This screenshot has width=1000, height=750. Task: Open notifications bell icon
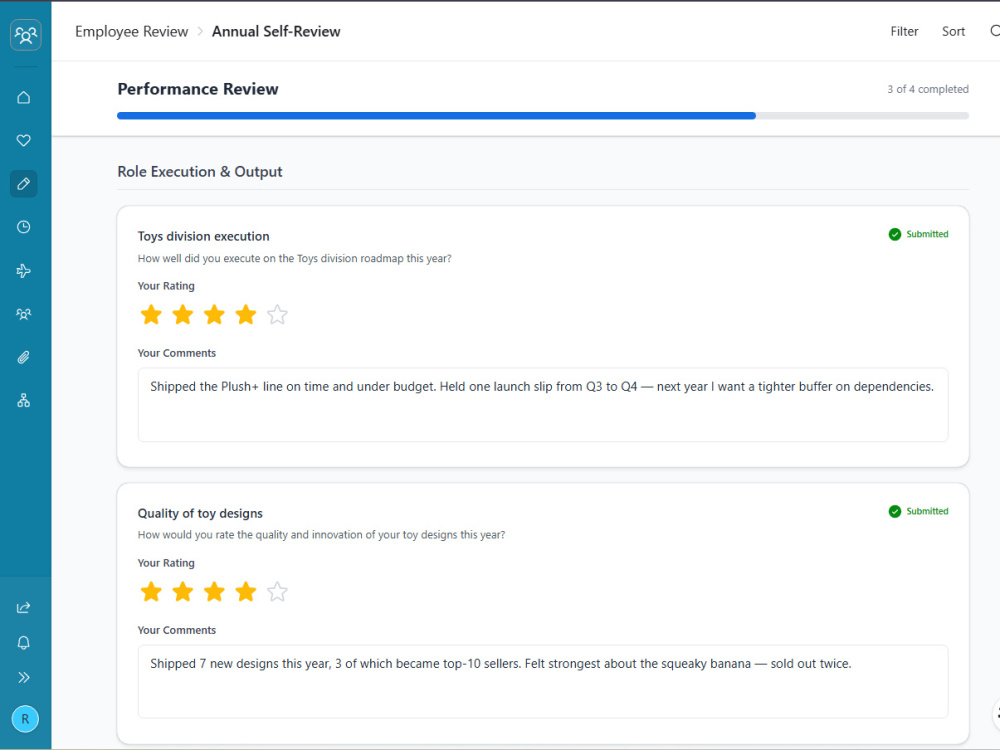click(24, 642)
